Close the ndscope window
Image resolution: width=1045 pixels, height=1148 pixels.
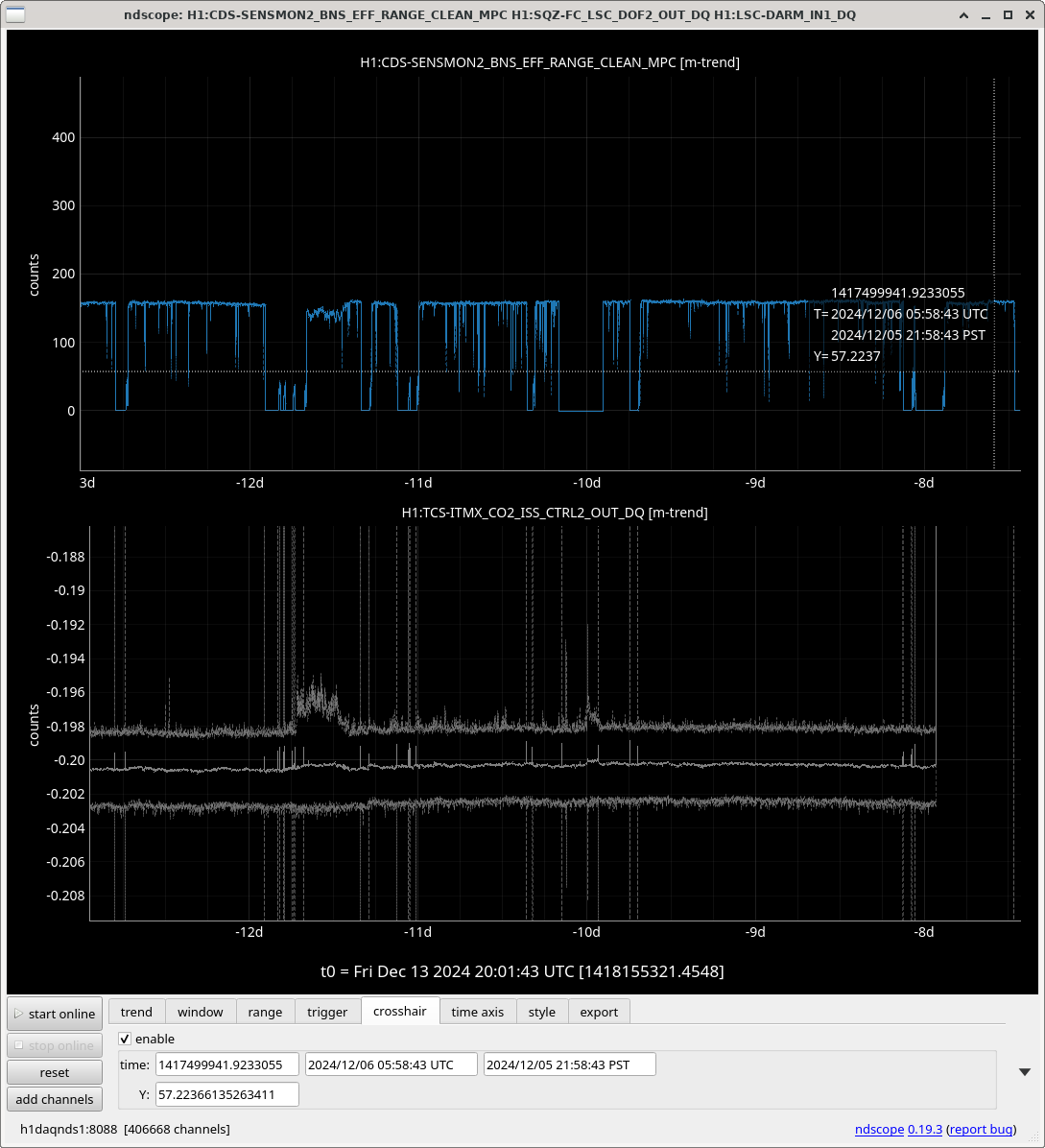pos(1030,14)
